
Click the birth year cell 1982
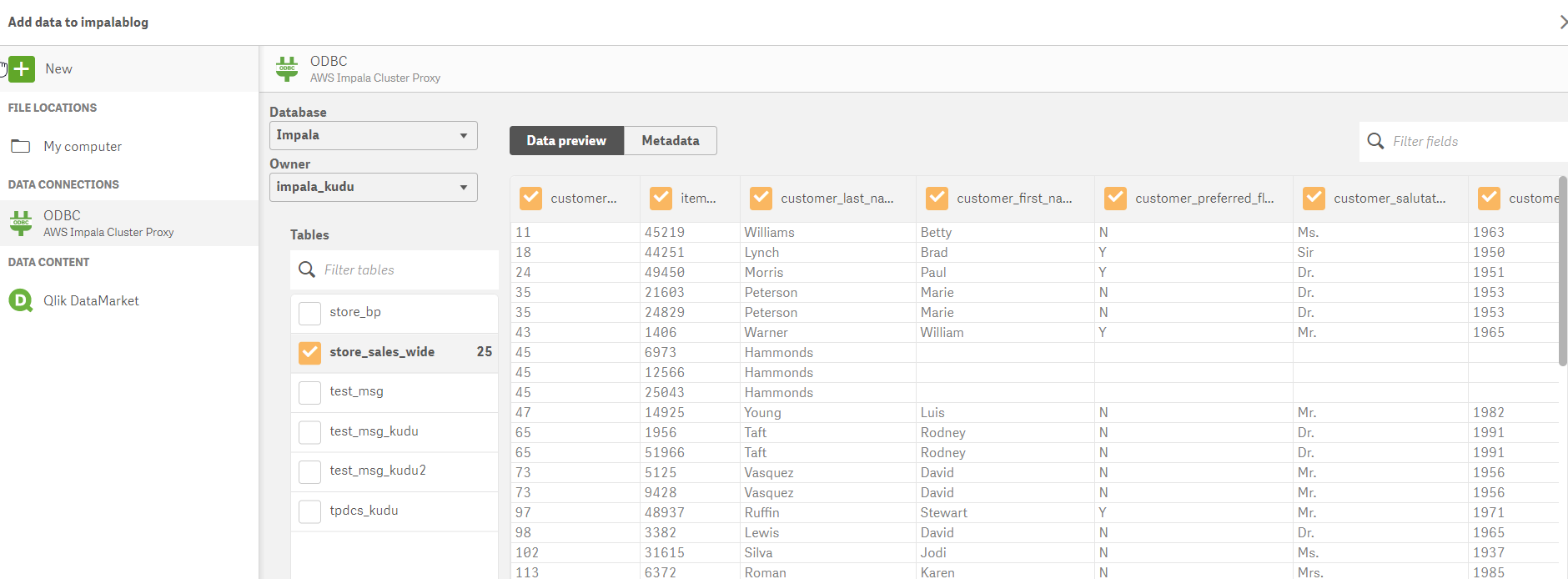pyautogui.click(x=1489, y=413)
